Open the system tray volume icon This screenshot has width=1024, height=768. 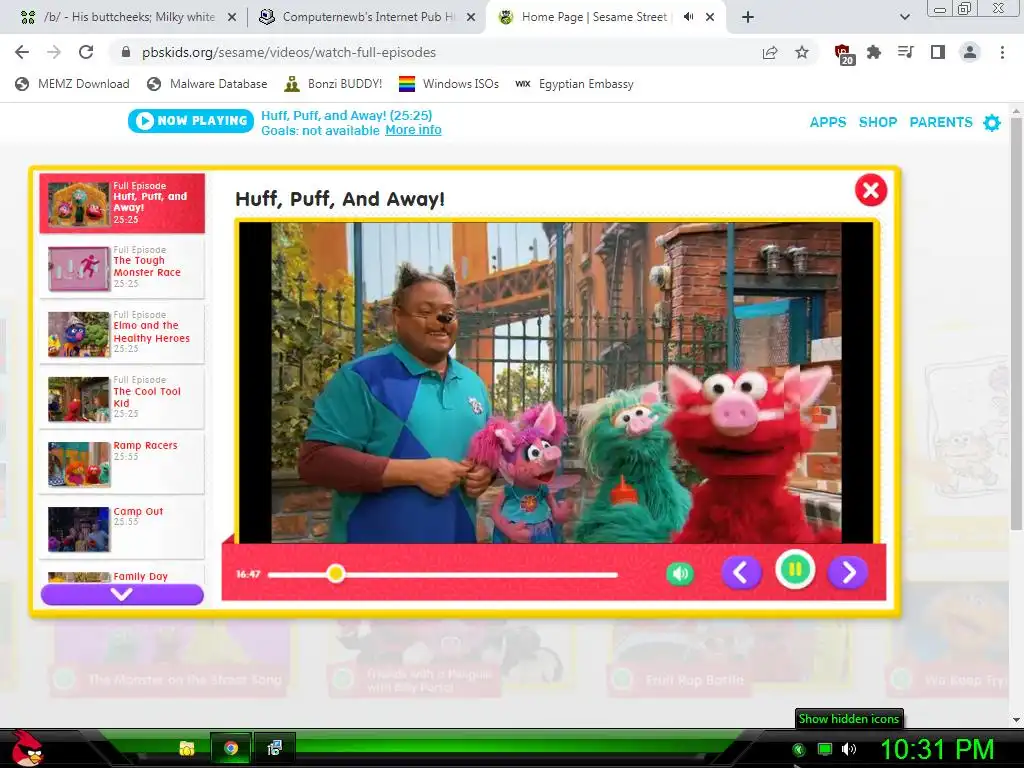pyautogui.click(x=848, y=749)
